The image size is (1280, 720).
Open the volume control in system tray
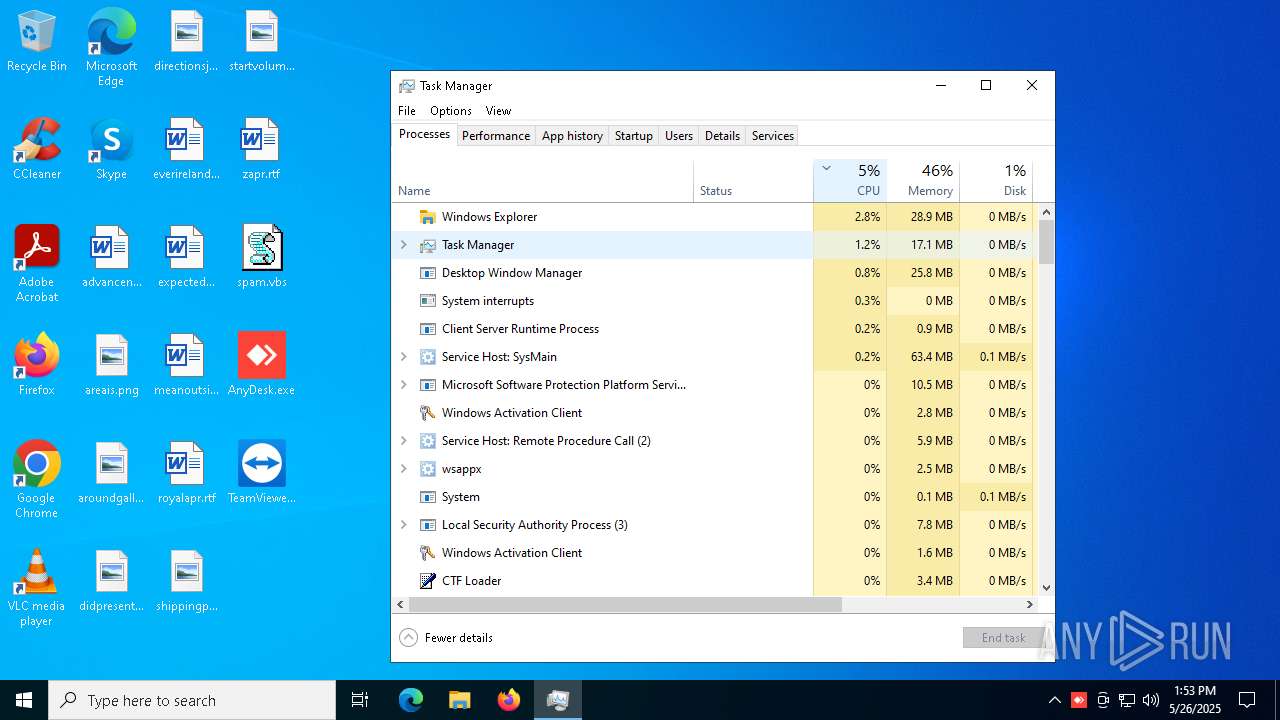(1151, 700)
